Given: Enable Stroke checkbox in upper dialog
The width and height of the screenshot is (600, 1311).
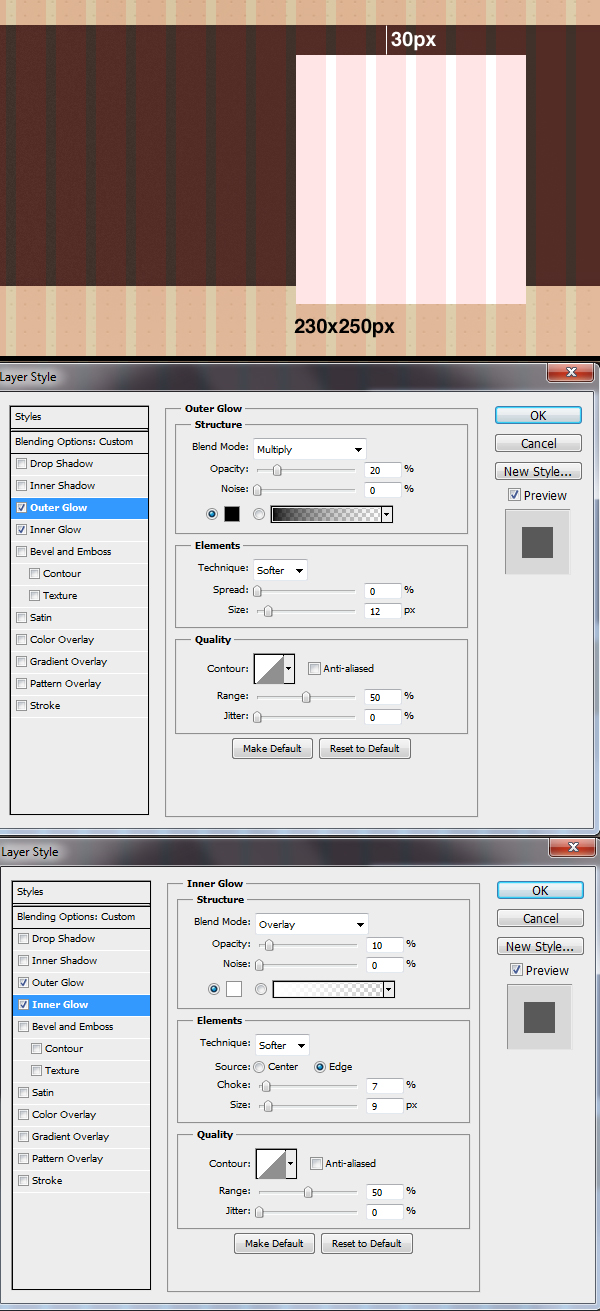Looking at the screenshot, I should point(22,706).
